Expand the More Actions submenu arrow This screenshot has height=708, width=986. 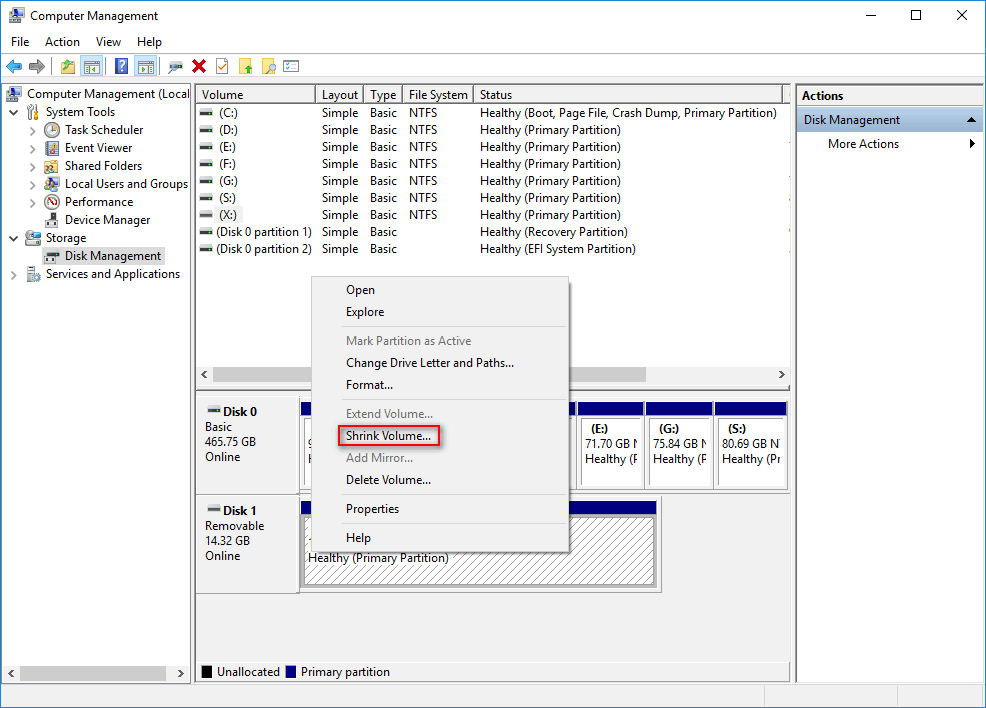(x=971, y=144)
